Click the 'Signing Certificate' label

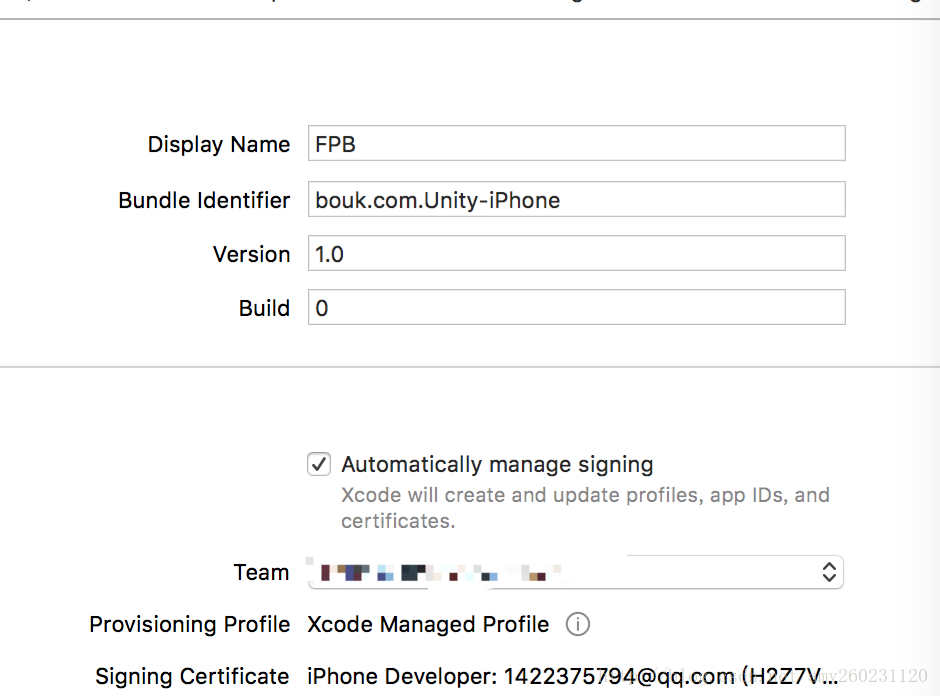coord(192,676)
